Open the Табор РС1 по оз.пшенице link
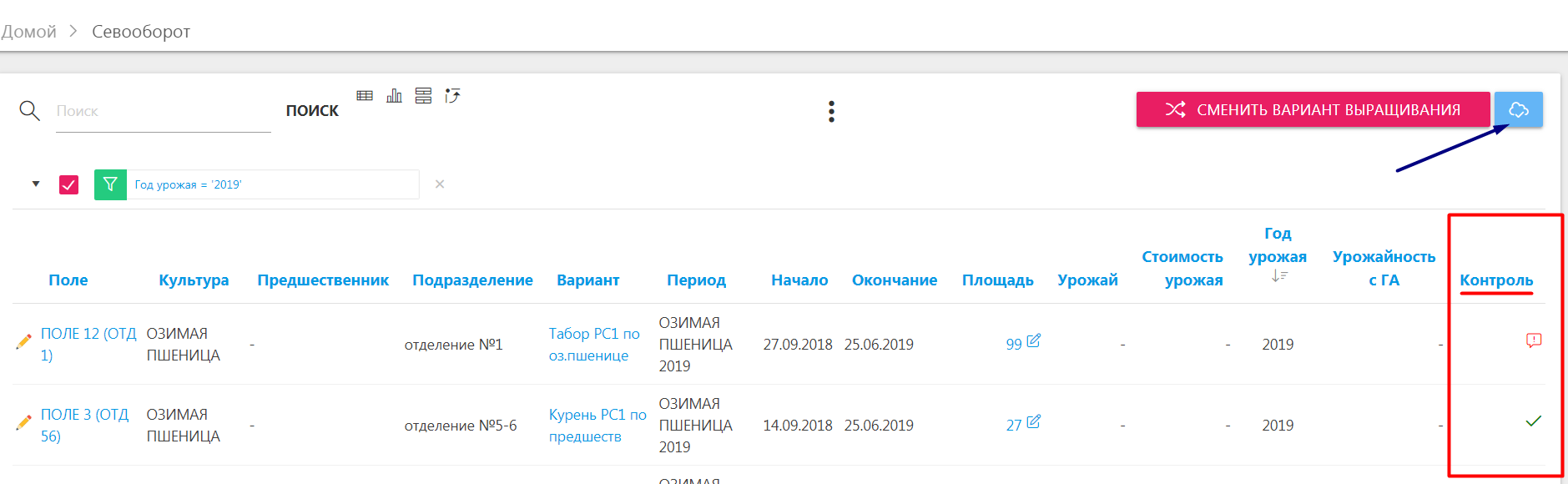The image size is (1568, 484). click(593, 344)
